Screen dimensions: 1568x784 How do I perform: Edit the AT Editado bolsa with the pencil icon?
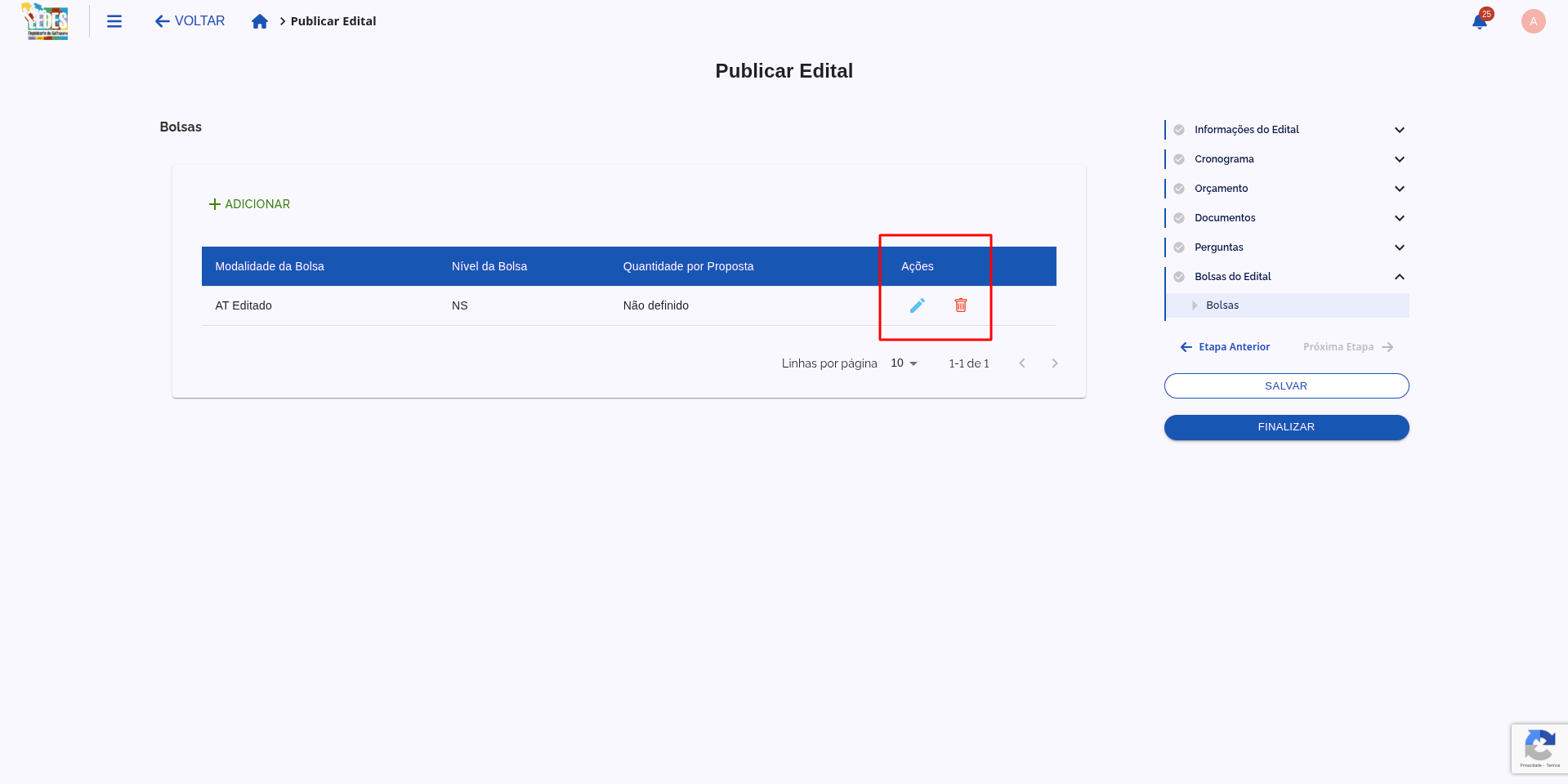point(918,305)
